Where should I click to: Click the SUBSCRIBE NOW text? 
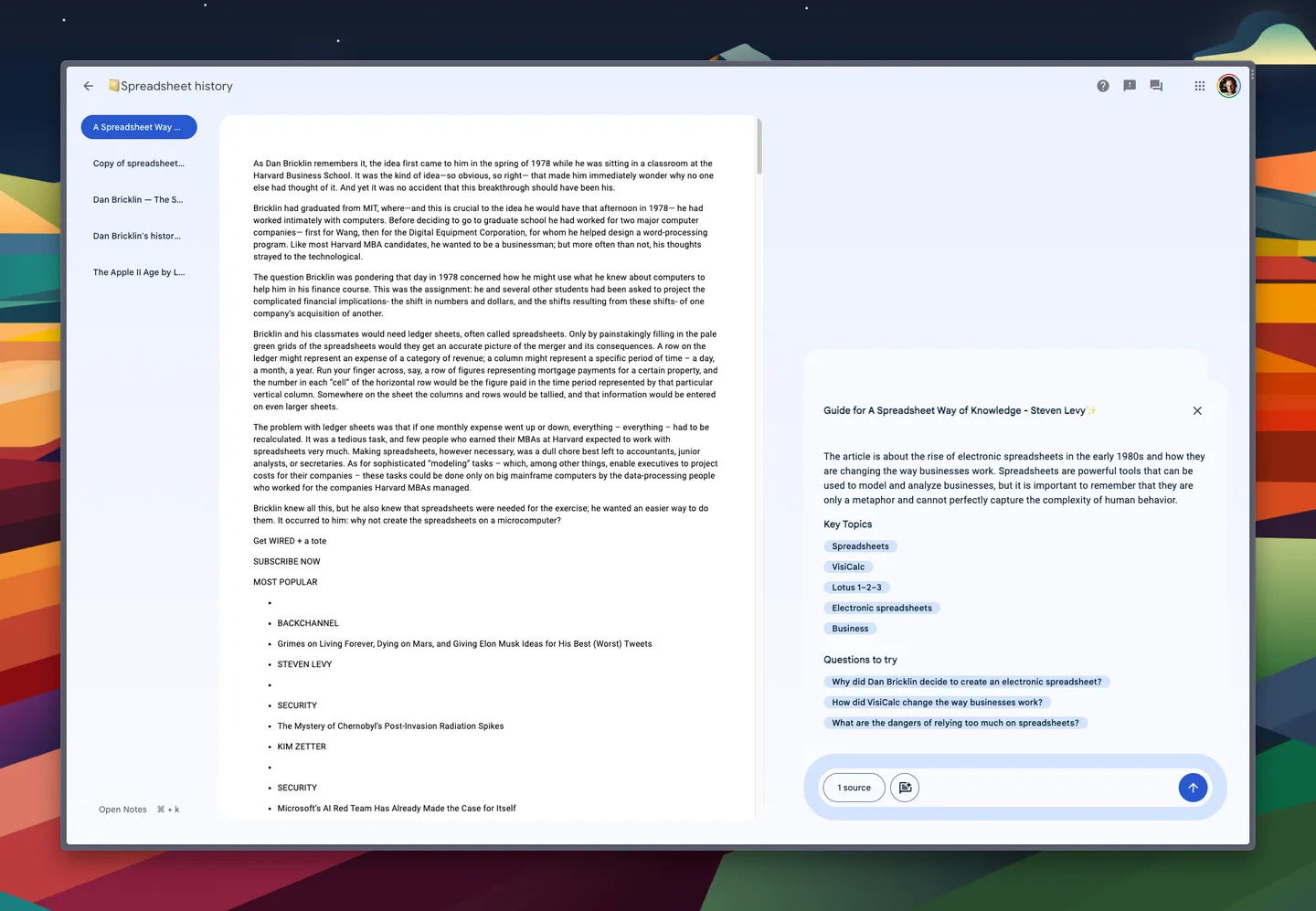pyautogui.click(x=287, y=562)
